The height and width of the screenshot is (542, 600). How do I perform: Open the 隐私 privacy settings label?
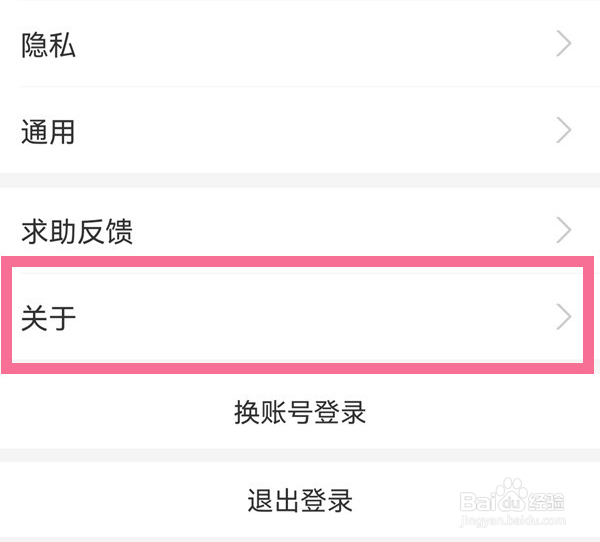coord(48,45)
